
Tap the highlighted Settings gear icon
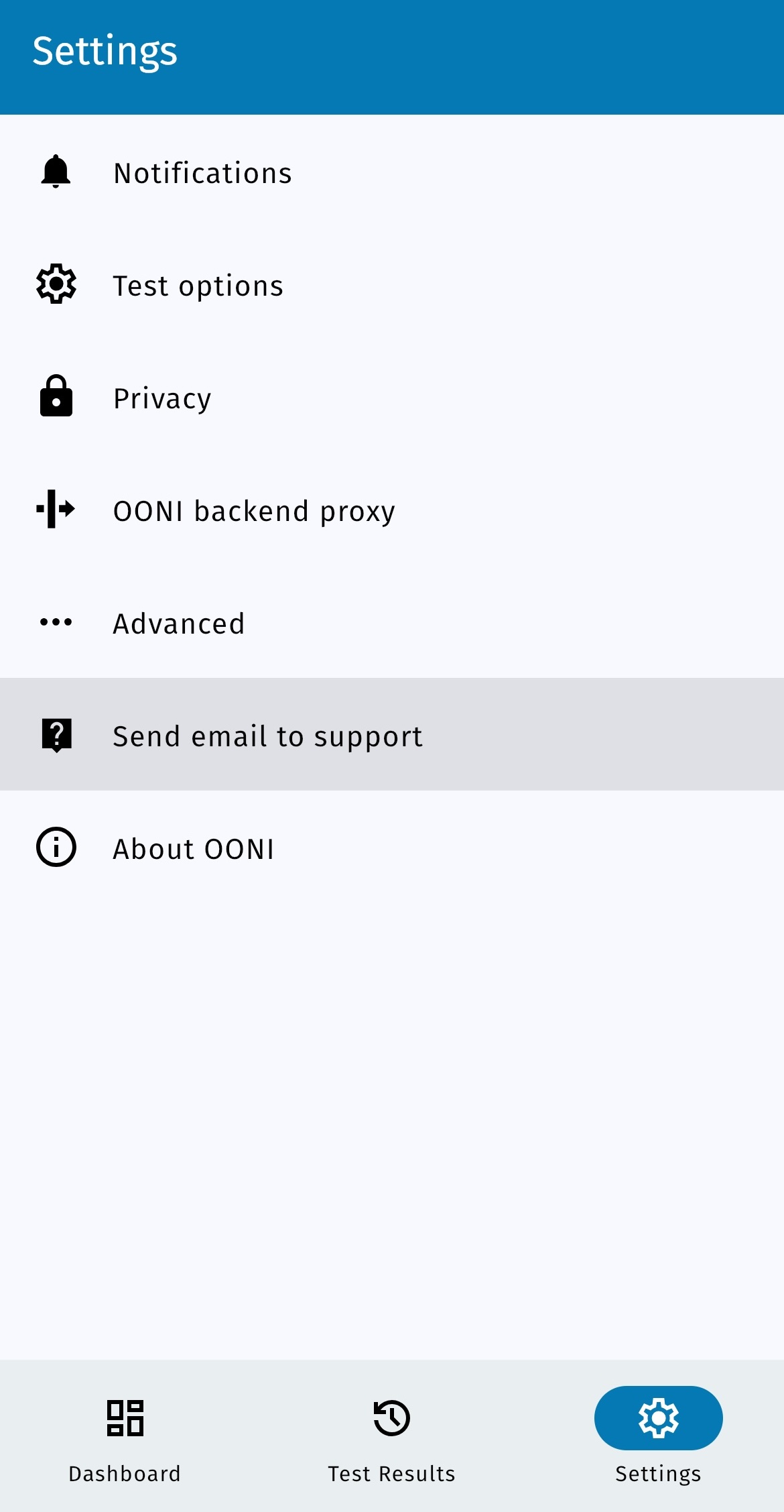(x=658, y=1417)
